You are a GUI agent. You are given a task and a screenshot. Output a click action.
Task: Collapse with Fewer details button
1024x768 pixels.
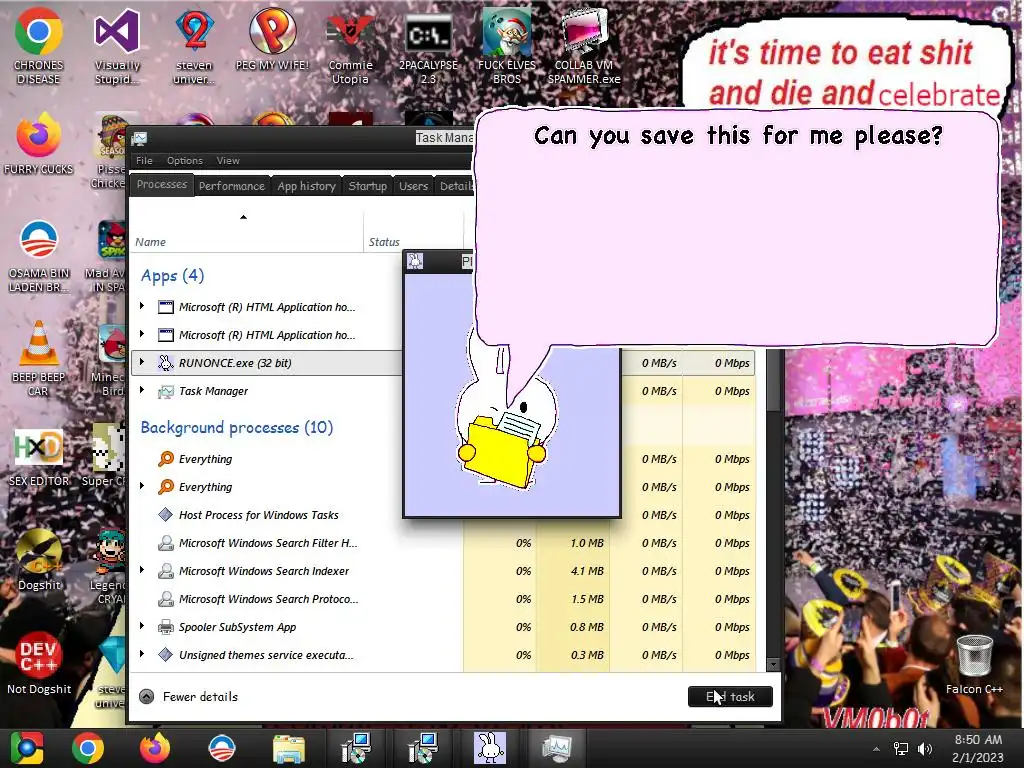click(189, 697)
